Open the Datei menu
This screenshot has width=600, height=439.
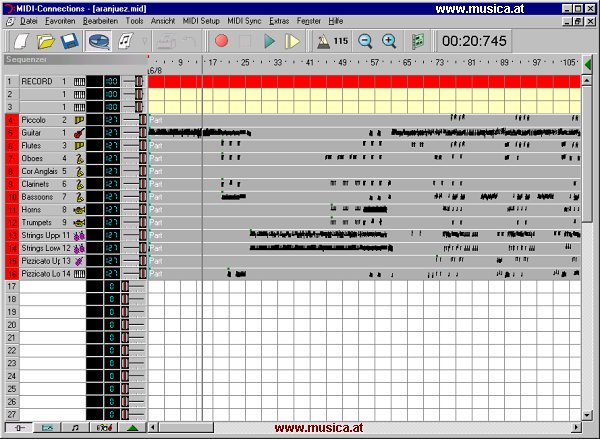pyautogui.click(x=29, y=21)
